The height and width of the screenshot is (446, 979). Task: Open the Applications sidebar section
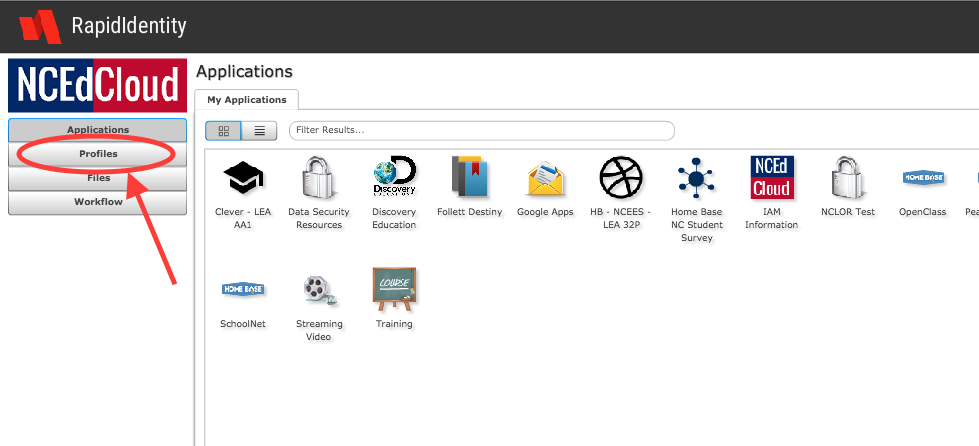click(x=97, y=130)
